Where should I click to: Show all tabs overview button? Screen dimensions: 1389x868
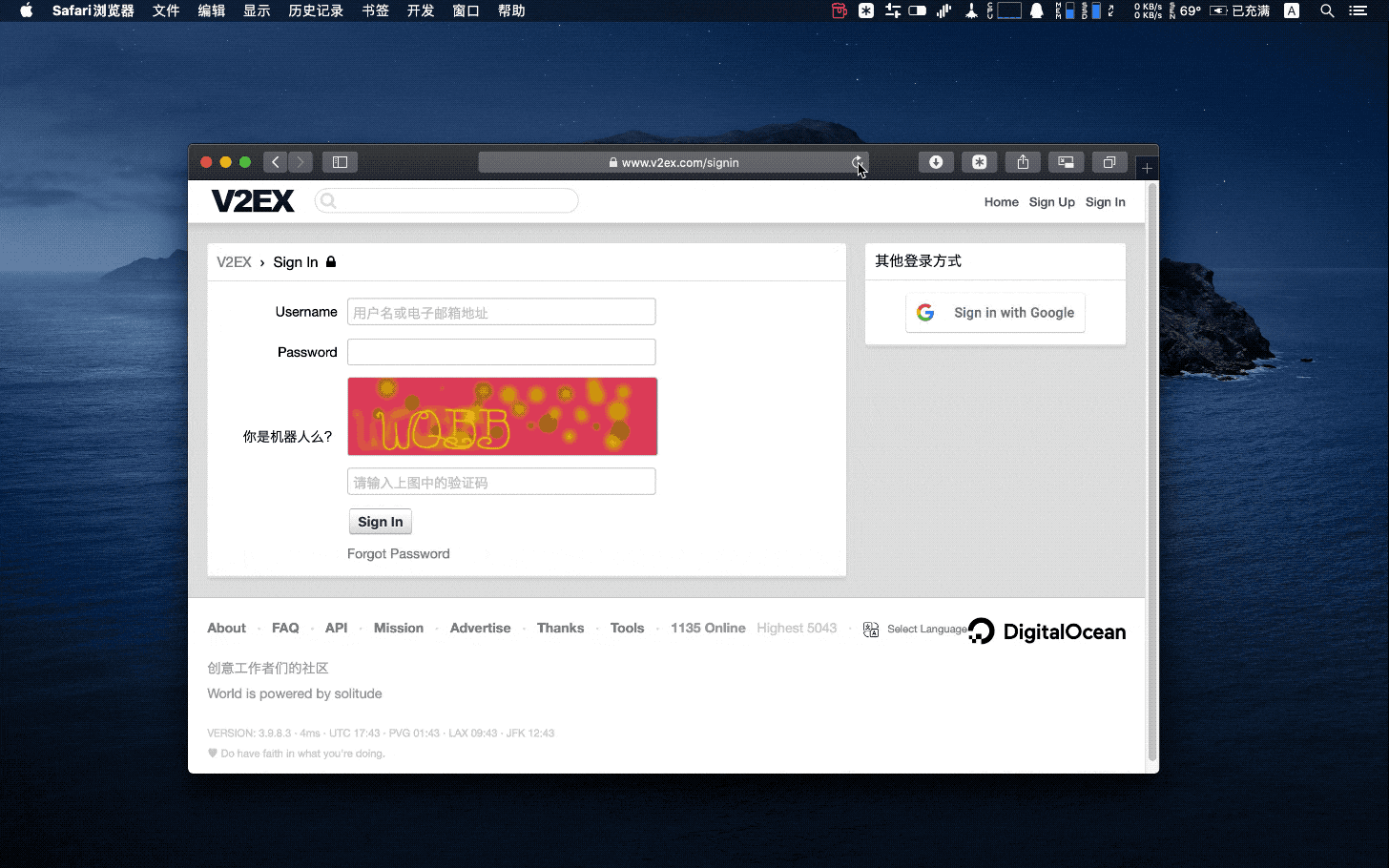tap(1109, 162)
